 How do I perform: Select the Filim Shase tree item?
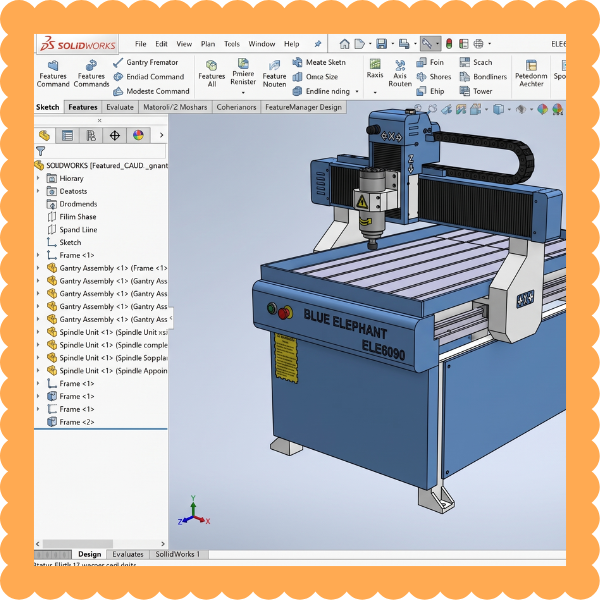72,217
